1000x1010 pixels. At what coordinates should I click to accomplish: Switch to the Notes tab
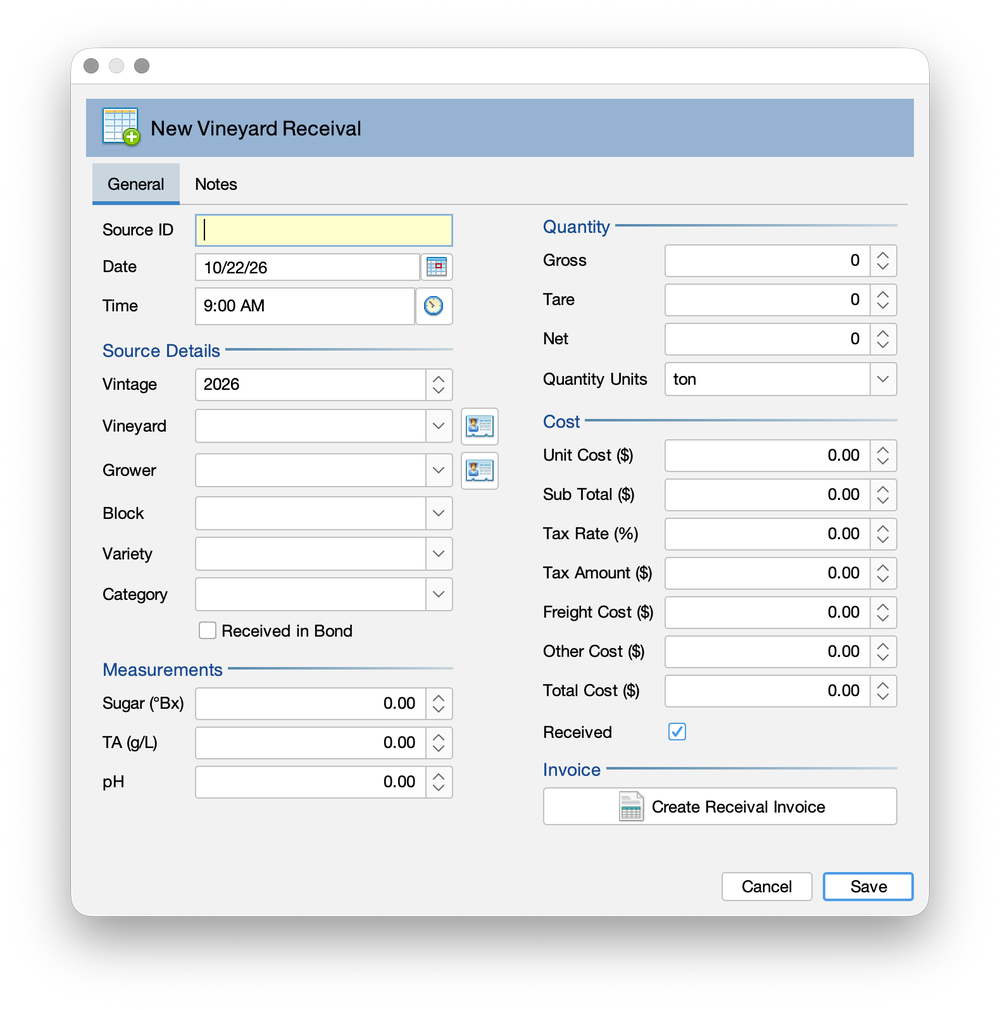pyautogui.click(x=216, y=184)
